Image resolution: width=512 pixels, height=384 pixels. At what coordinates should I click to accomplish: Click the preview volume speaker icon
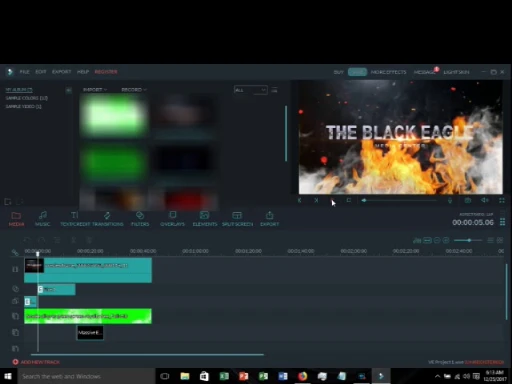click(485, 200)
